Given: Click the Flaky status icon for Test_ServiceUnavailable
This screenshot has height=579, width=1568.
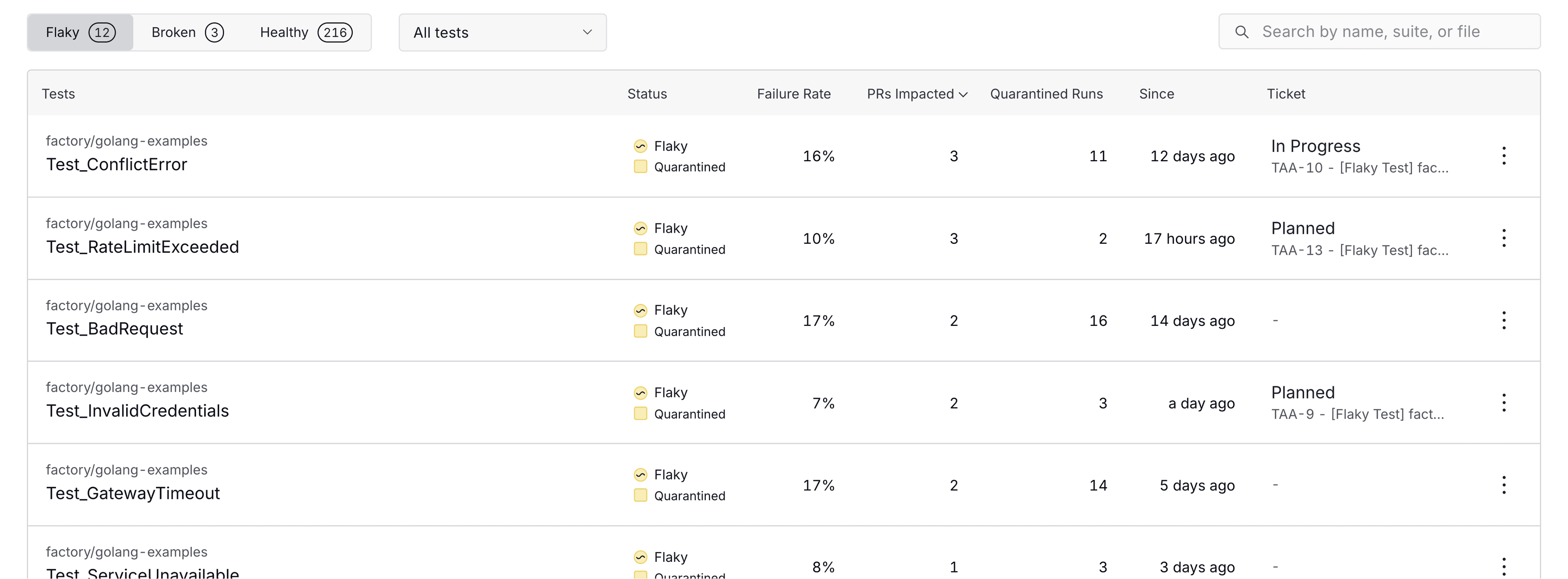Looking at the screenshot, I should point(640,557).
